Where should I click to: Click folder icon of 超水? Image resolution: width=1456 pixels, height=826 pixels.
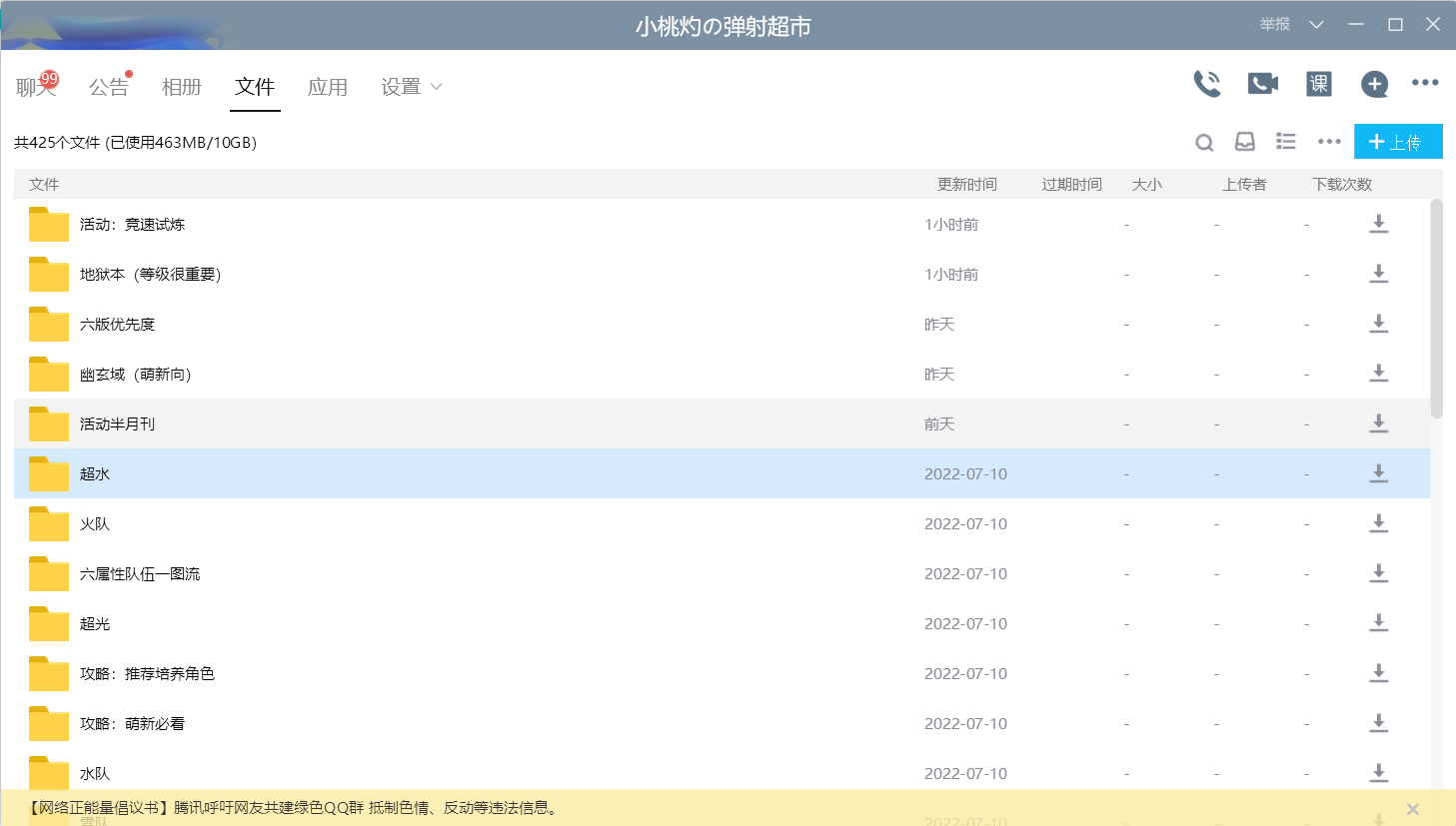pos(49,473)
